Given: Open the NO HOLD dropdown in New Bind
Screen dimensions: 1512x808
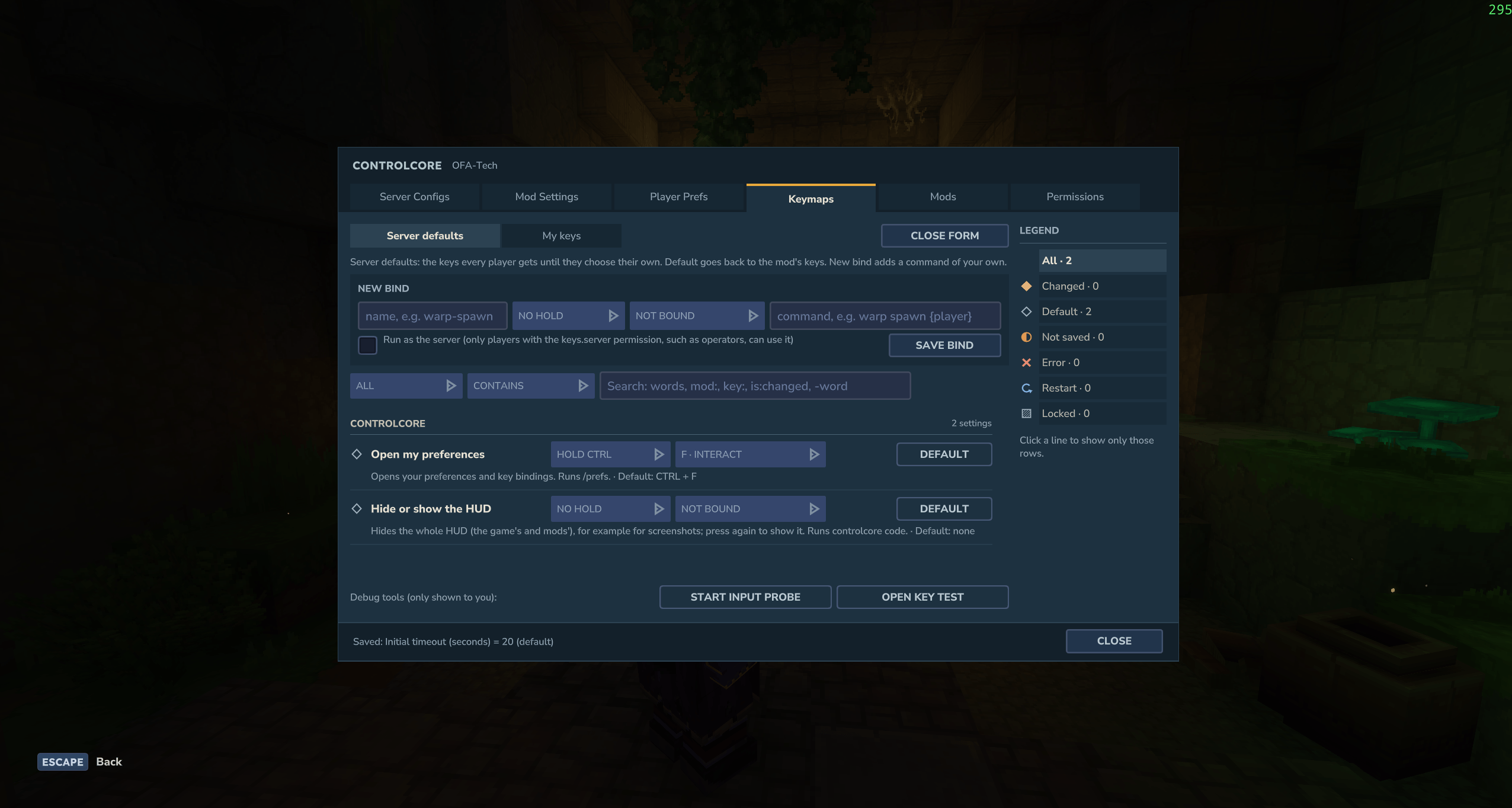Looking at the screenshot, I should tap(568, 316).
